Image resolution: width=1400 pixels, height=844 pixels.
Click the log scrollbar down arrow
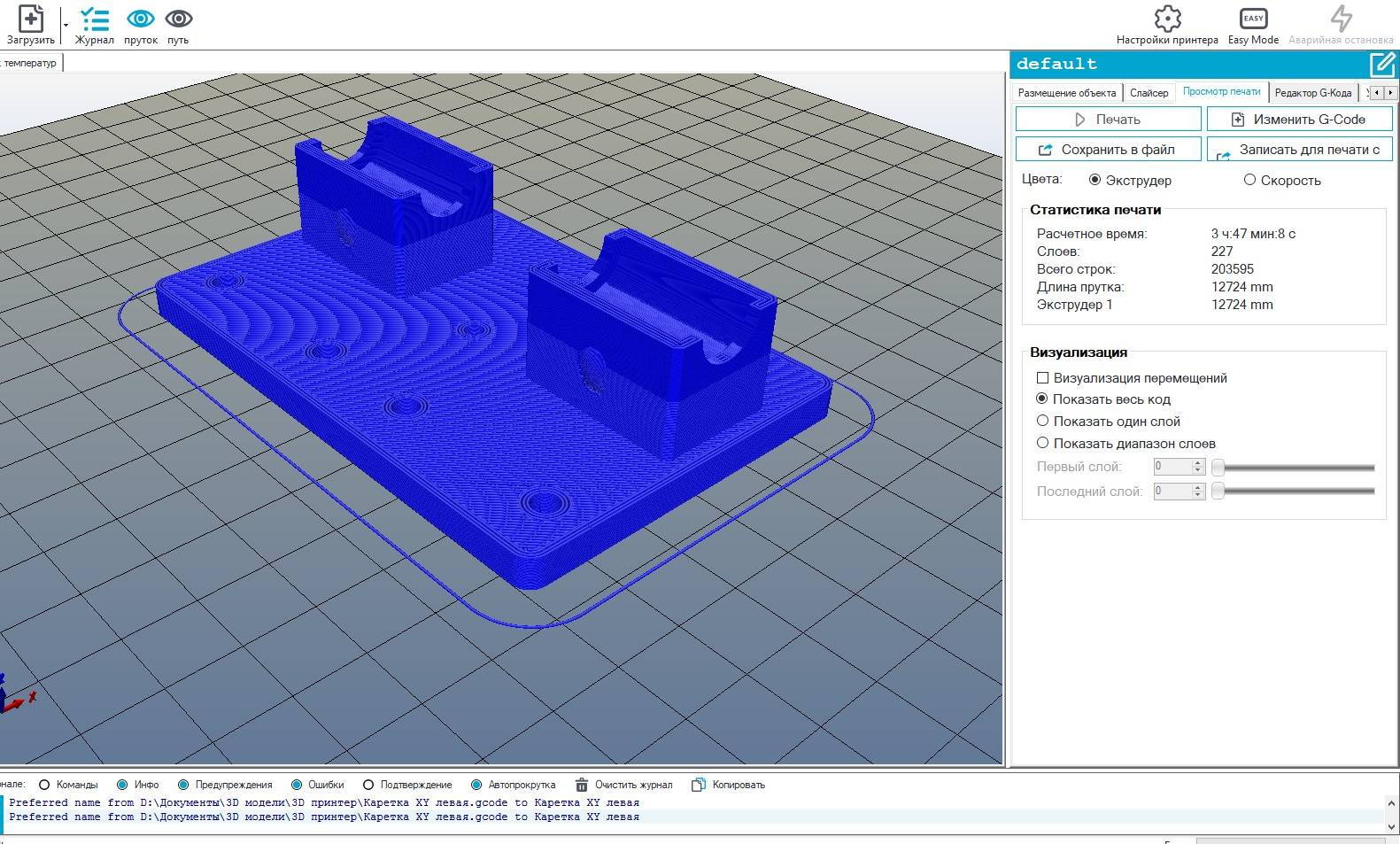coord(1391,826)
